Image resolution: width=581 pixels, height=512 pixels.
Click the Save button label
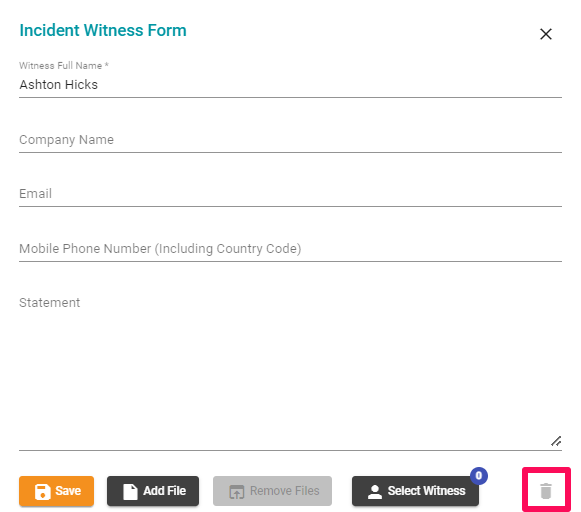click(68, 491)
